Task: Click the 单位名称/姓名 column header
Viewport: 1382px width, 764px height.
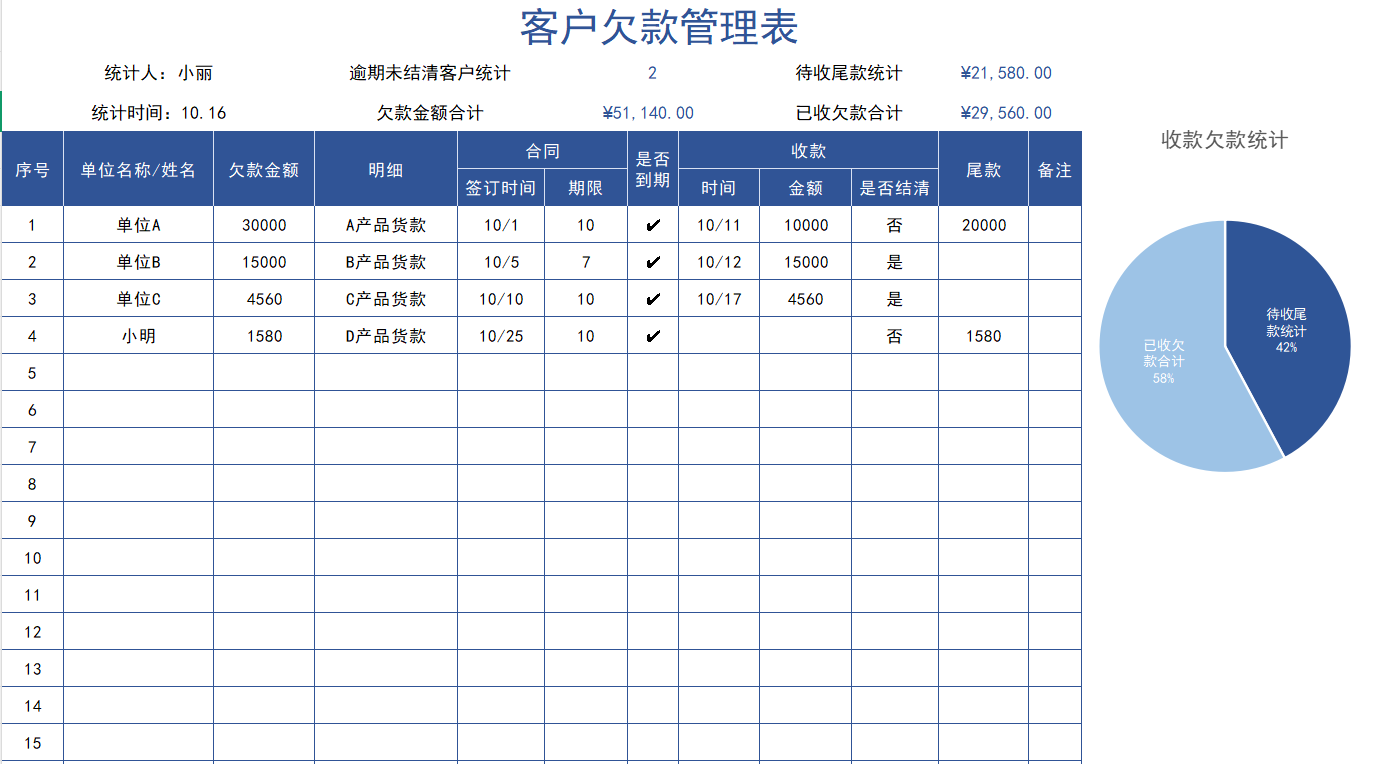Action: [138, 169]
